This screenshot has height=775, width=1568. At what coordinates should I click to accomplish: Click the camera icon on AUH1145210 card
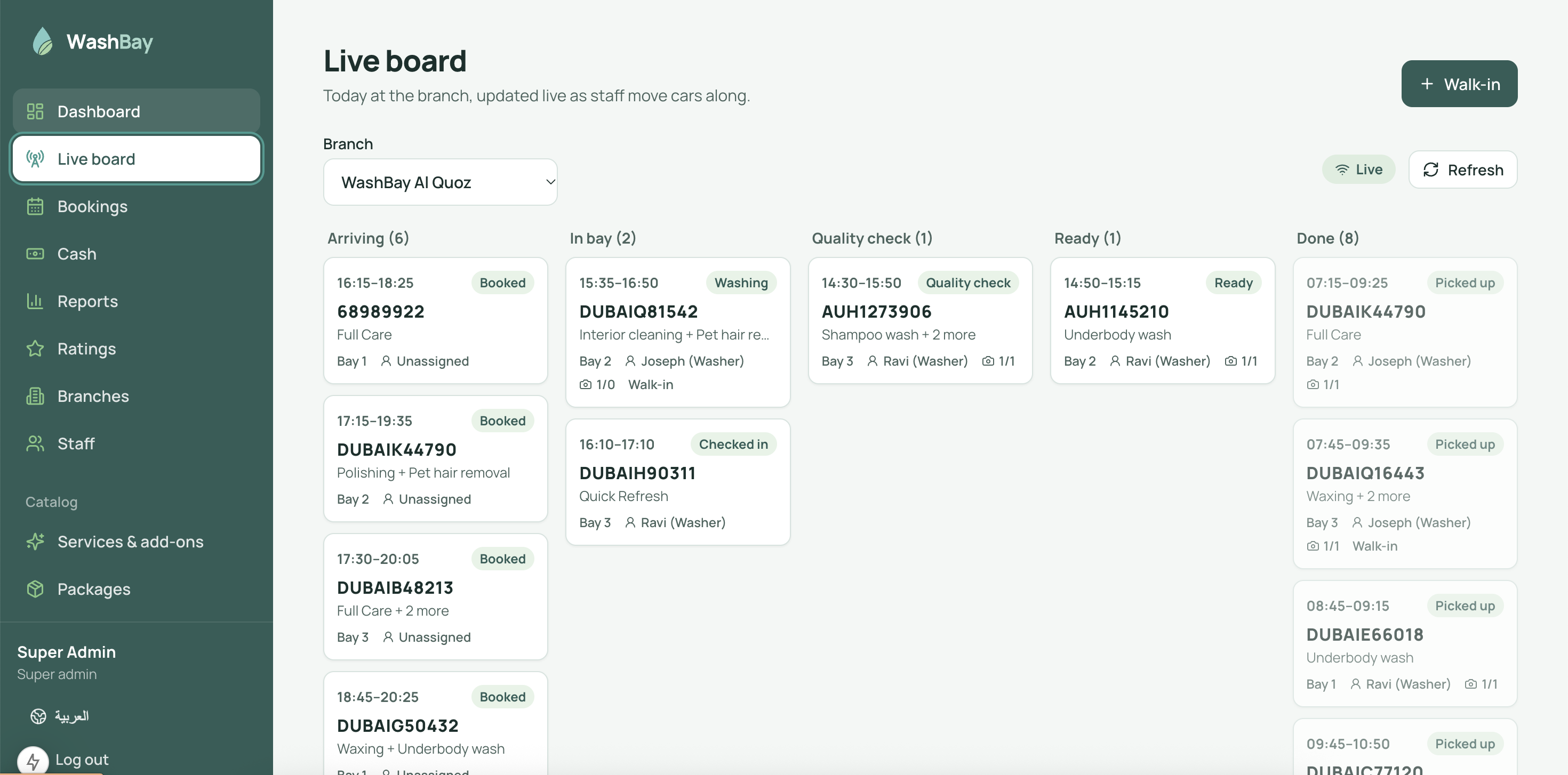[1230, 361]
